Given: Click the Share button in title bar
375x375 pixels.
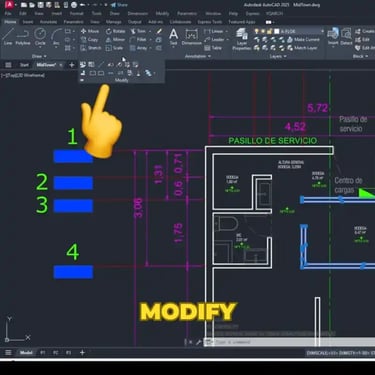Looking at the screenshot, I should (x=119, y=5).
